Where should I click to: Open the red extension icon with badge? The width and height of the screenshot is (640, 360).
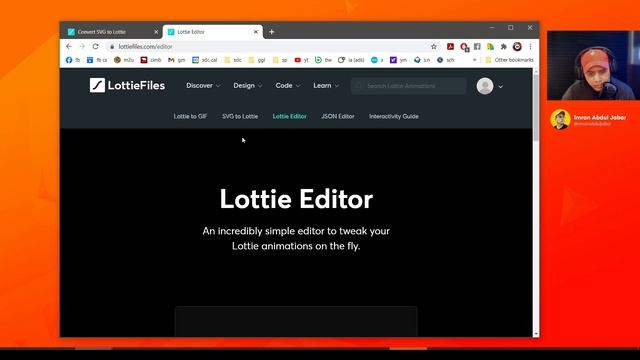pos(464,47)
